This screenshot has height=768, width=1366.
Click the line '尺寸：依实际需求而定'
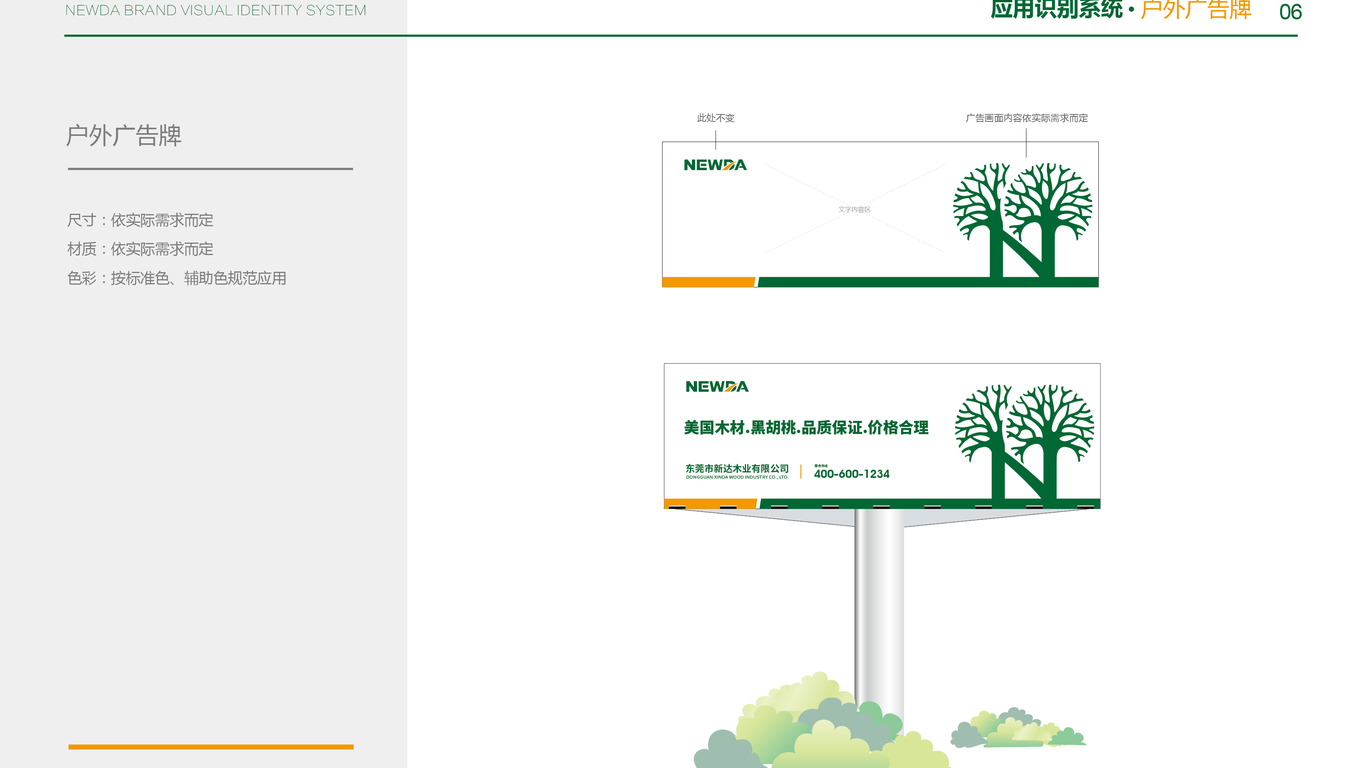tap(140, 220)
